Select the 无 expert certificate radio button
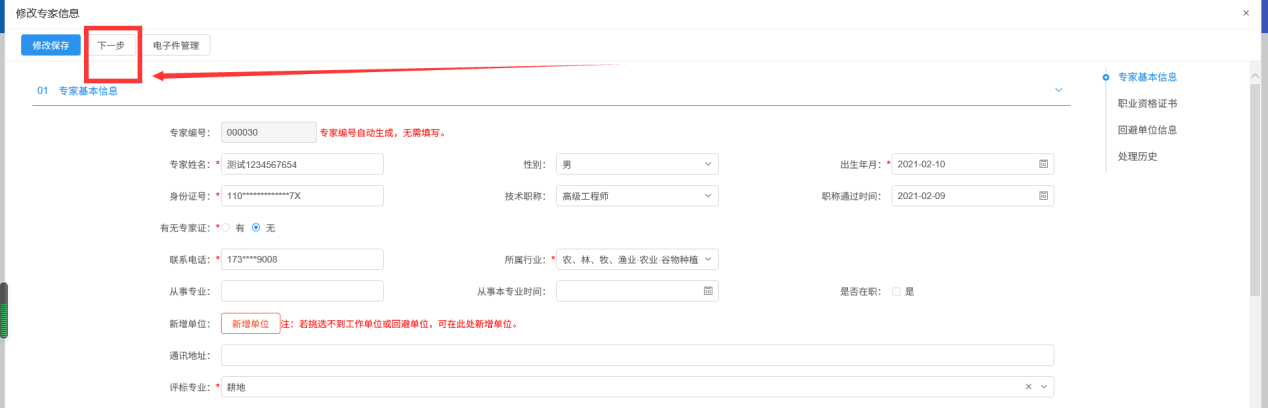This screenshot has width=1268, height=408. [x=256, y=228]
